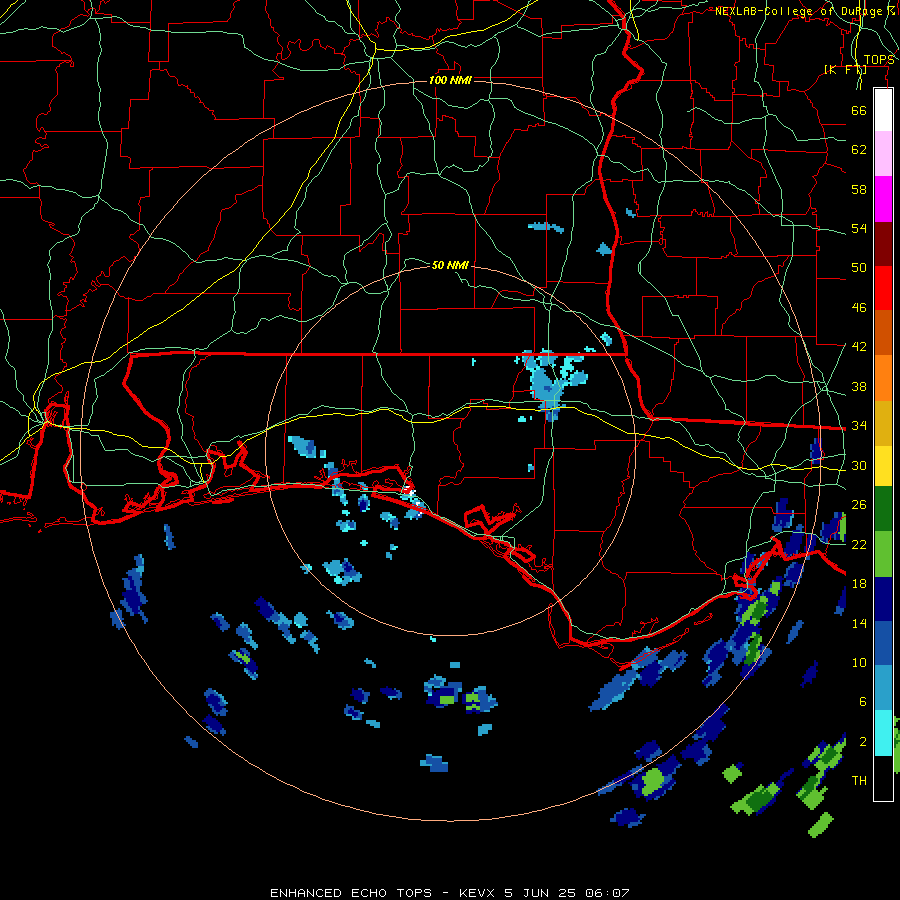Pick the light orange legend band
Viewport: 900px width, 900px height.
coord(883,378)
